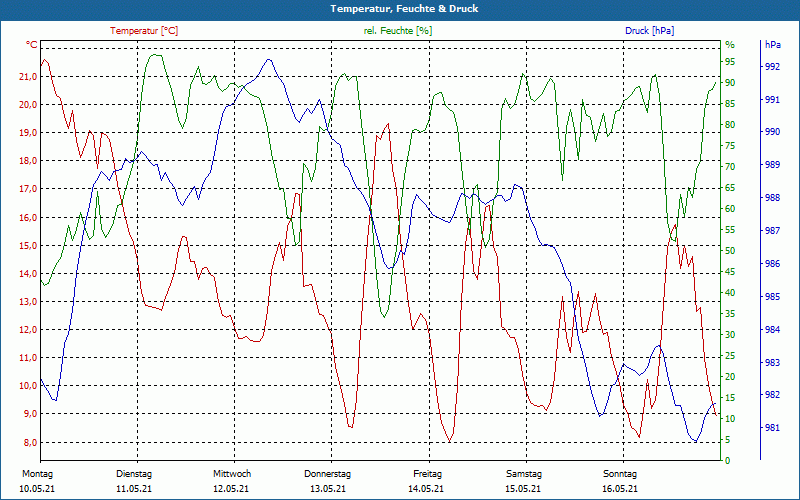Viewport: 800px width, 500px height.
Task: Click the '65' humidity axis value
Action: (730, 188)
